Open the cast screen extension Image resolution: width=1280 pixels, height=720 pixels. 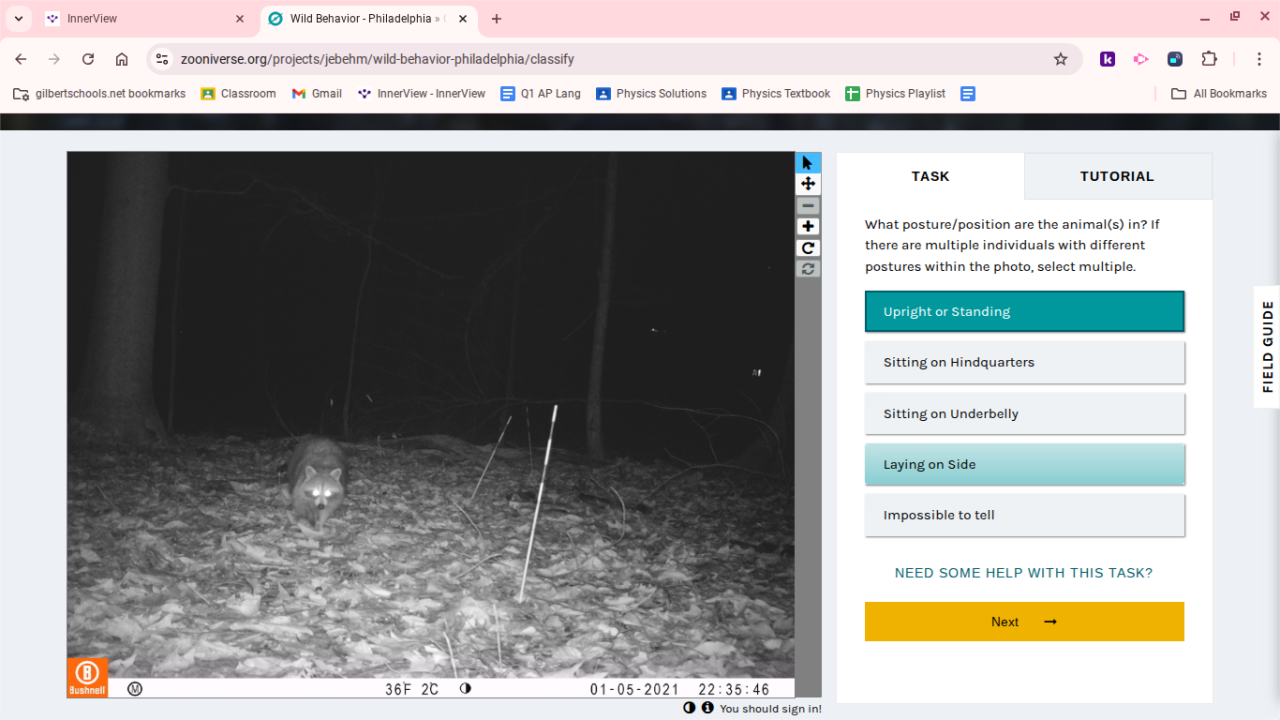(1175, 59)
